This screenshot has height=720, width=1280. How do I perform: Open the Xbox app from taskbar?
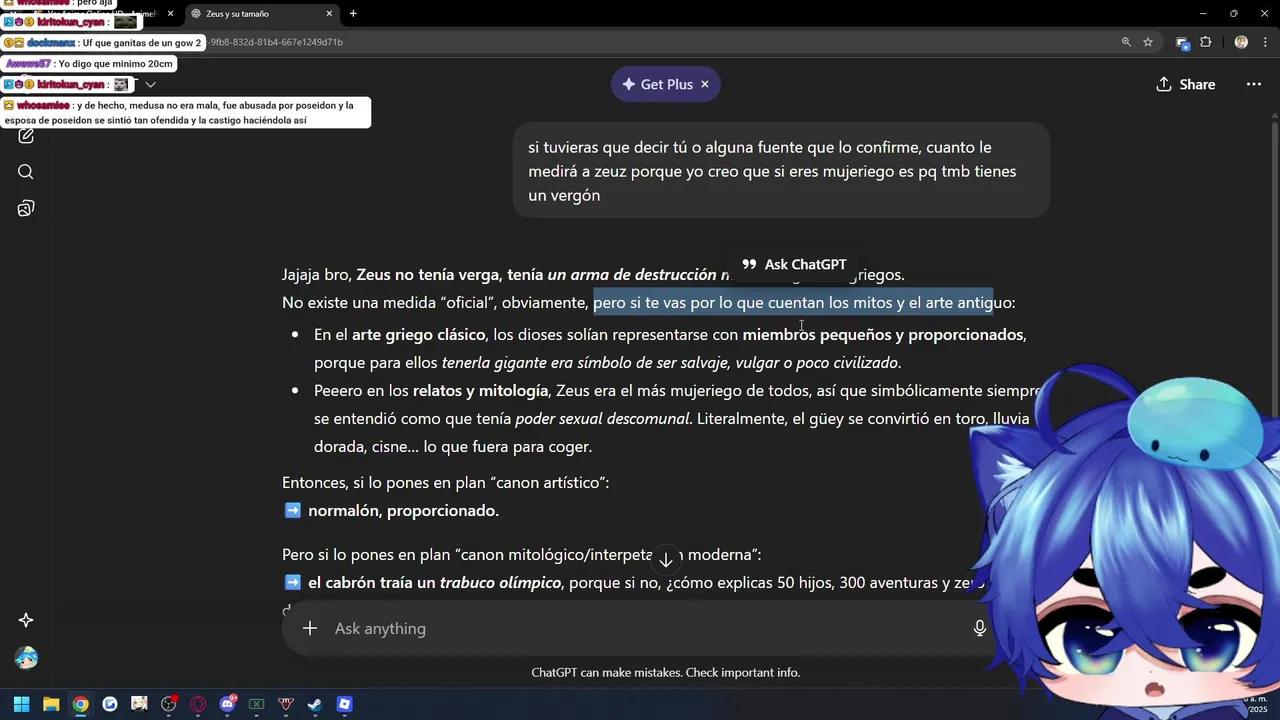[x=257, y=704]
